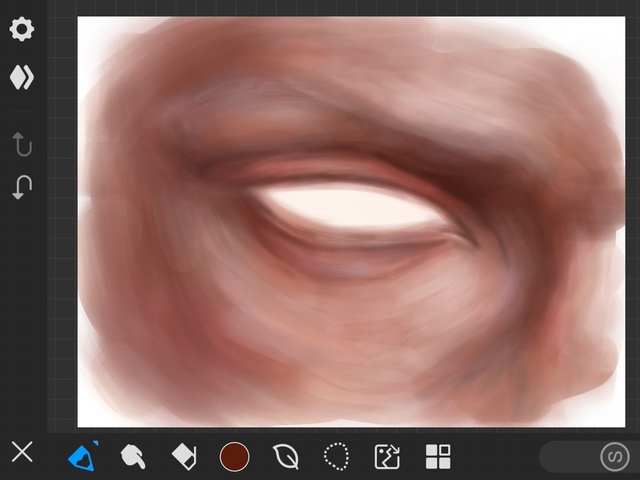640x480 pixels.
Task: Select the smudge blend tool
Action: [132, 457]
